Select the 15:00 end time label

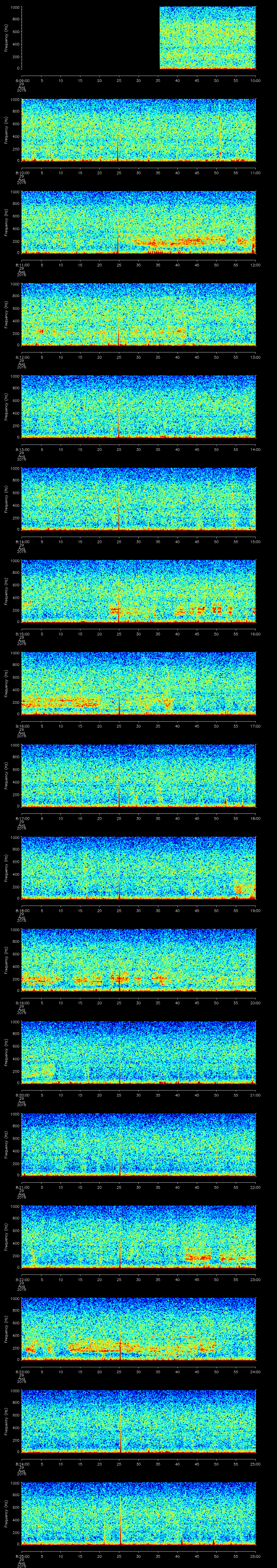point(255,542)
